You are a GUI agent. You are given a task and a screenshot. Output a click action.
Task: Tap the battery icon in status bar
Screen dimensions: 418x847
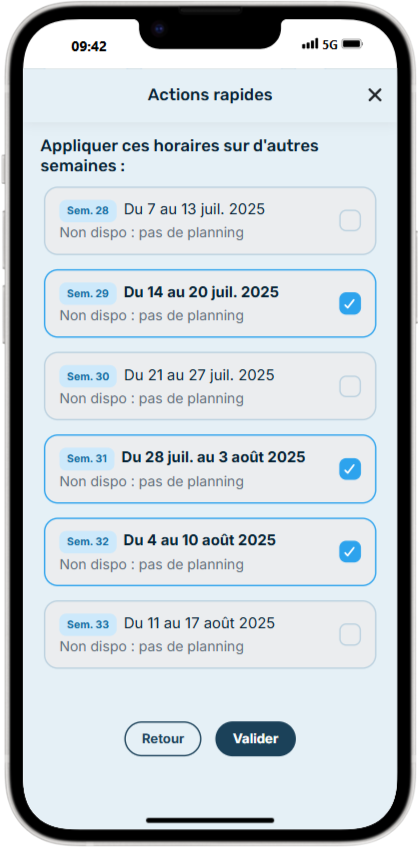tap(352, 44)
